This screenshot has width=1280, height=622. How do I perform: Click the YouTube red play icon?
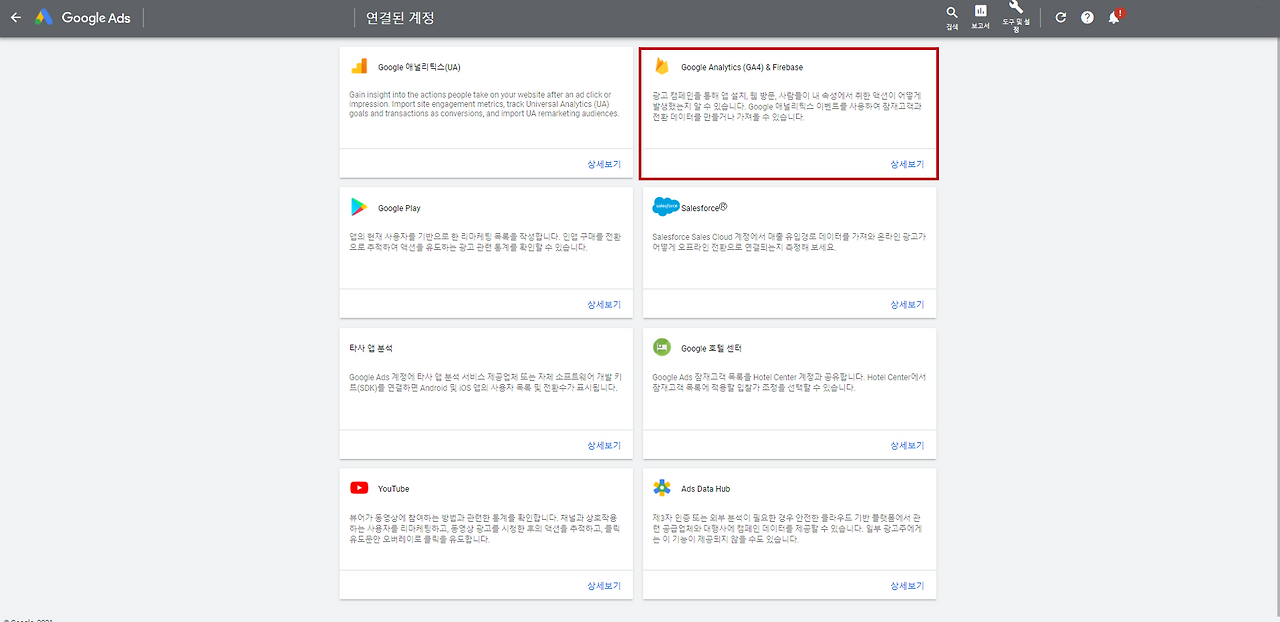359,488
